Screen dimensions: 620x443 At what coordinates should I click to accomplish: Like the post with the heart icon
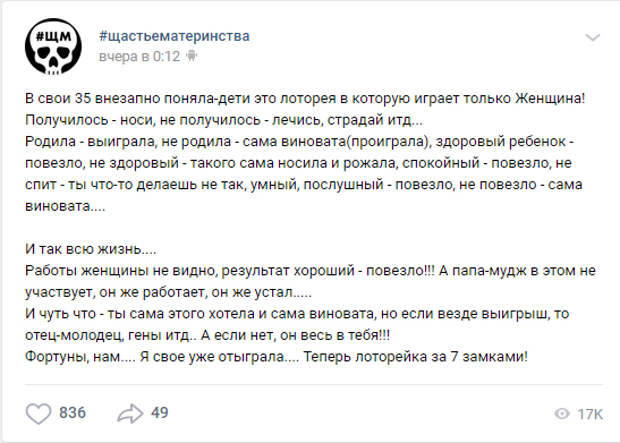(x=38, y=413)
